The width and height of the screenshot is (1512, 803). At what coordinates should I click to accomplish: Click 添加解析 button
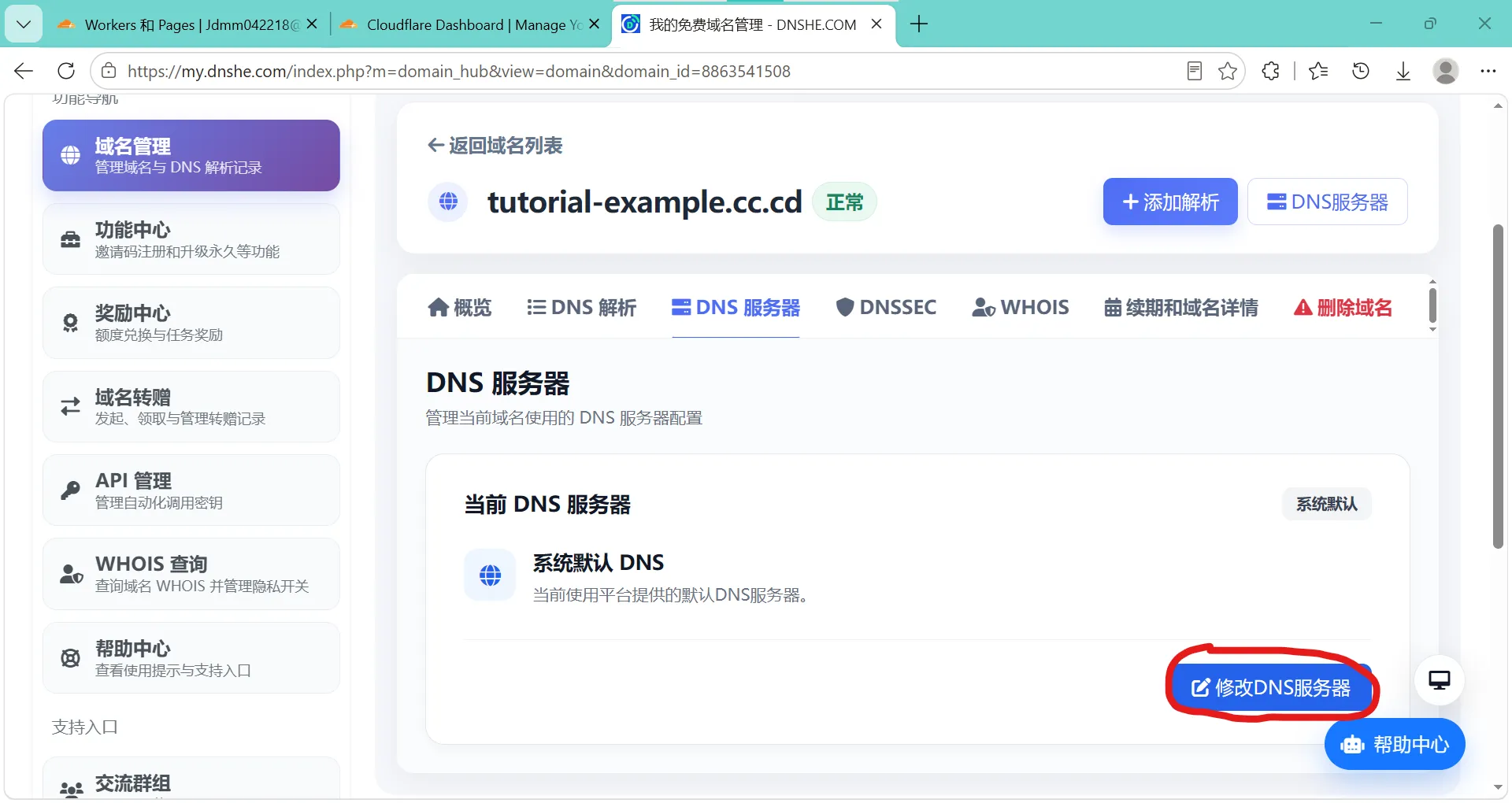point(1170,202)
